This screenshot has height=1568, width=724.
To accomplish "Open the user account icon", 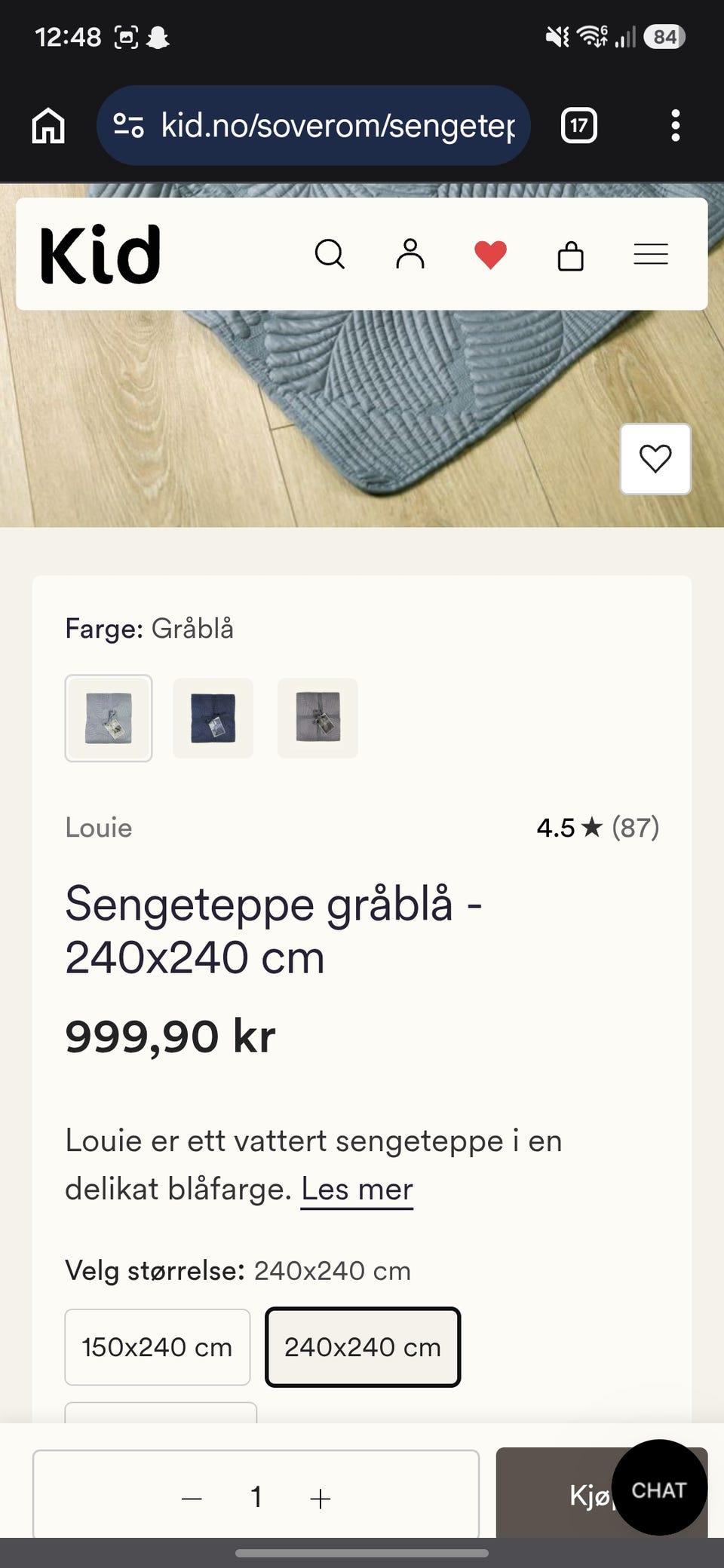I will [x=410, y=254].
